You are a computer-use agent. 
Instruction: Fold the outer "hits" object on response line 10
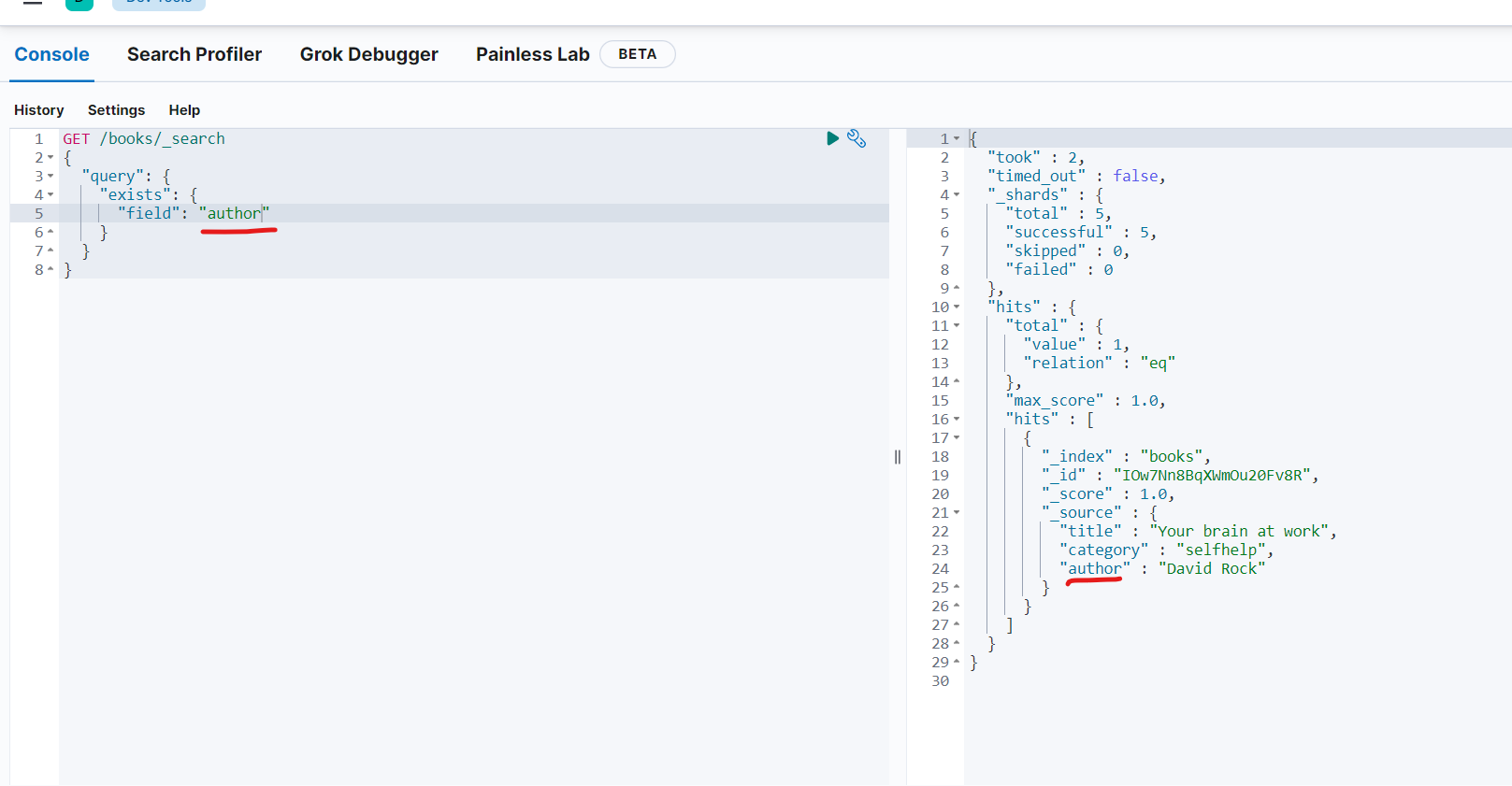tap(957, 307)
